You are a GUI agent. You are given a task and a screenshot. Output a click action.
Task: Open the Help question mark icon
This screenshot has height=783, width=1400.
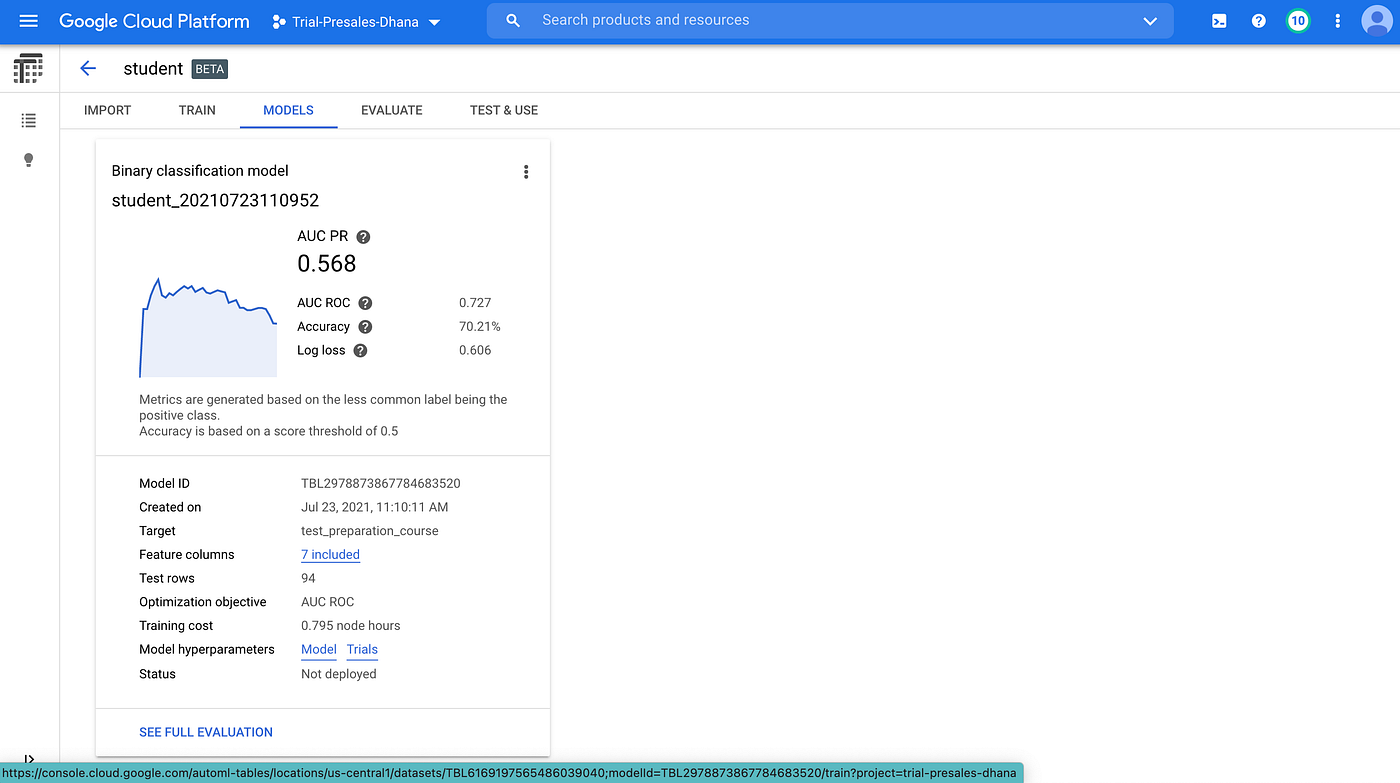(x=1258, y=20)
